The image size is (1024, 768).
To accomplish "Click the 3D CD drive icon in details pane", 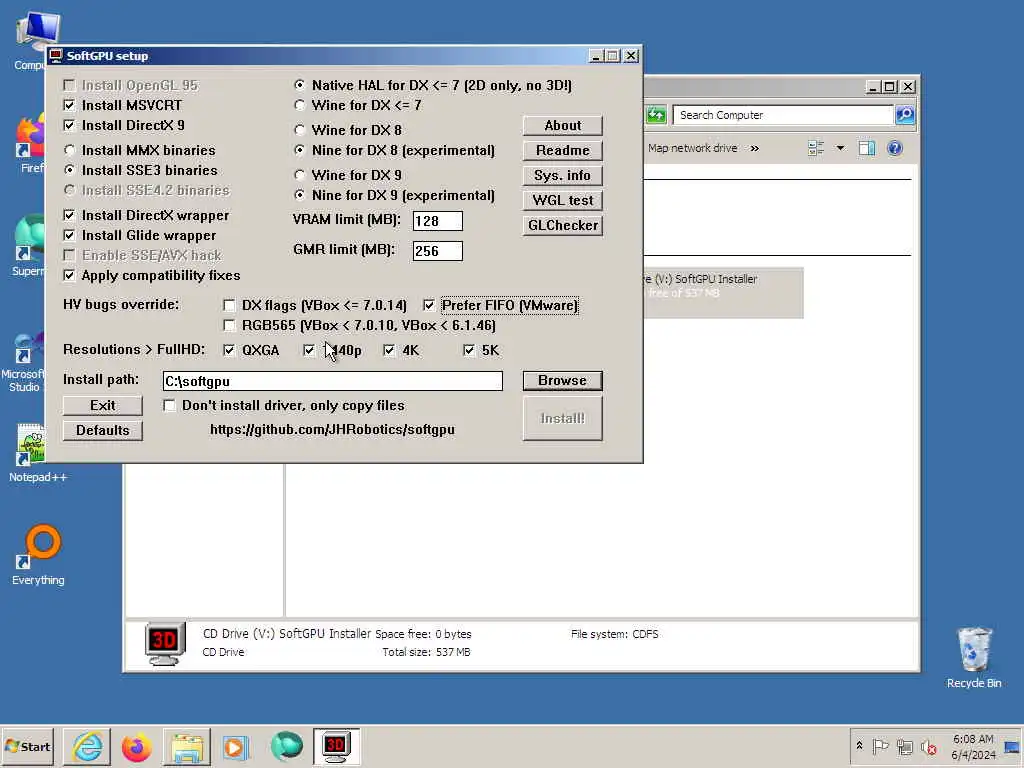I will tap(165, 643).
